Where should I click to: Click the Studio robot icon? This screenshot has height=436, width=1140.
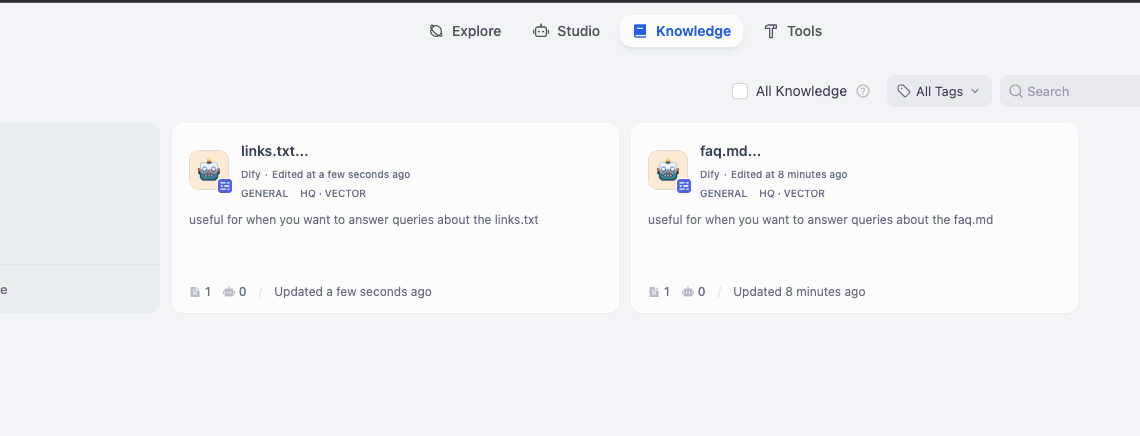[541, 31]
